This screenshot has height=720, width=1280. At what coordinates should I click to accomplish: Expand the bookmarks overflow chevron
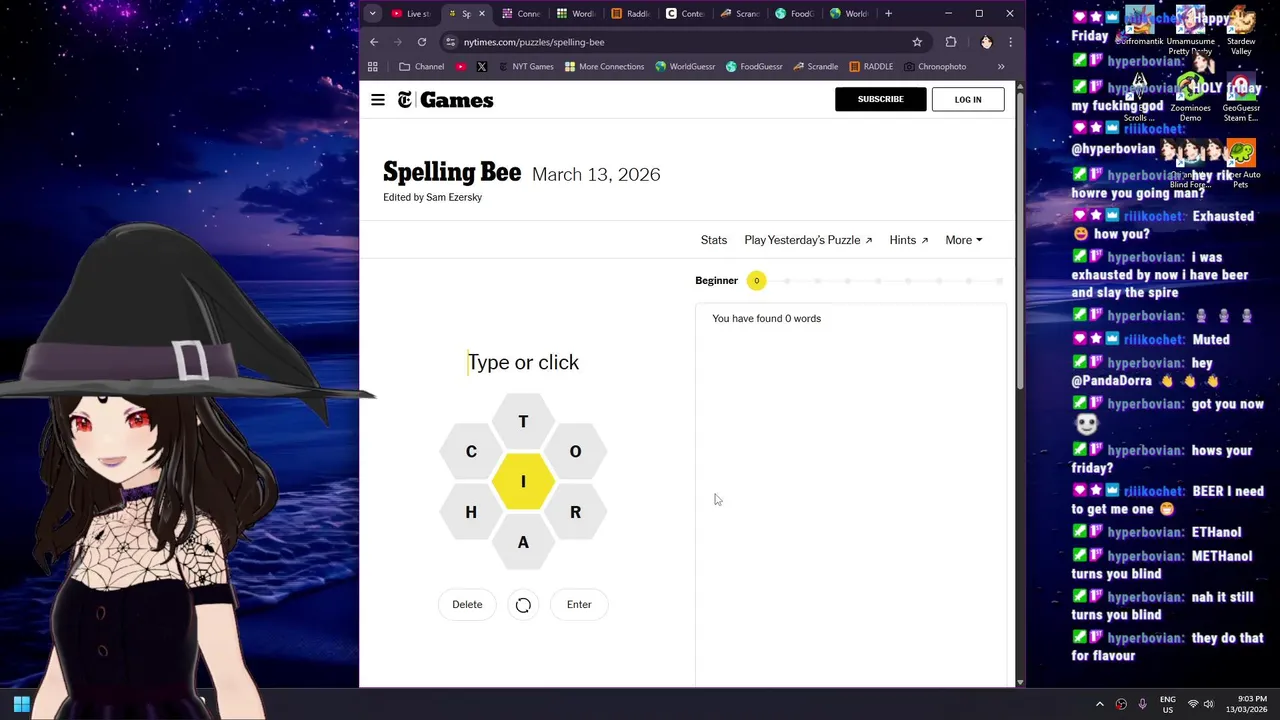[1001, 67]
